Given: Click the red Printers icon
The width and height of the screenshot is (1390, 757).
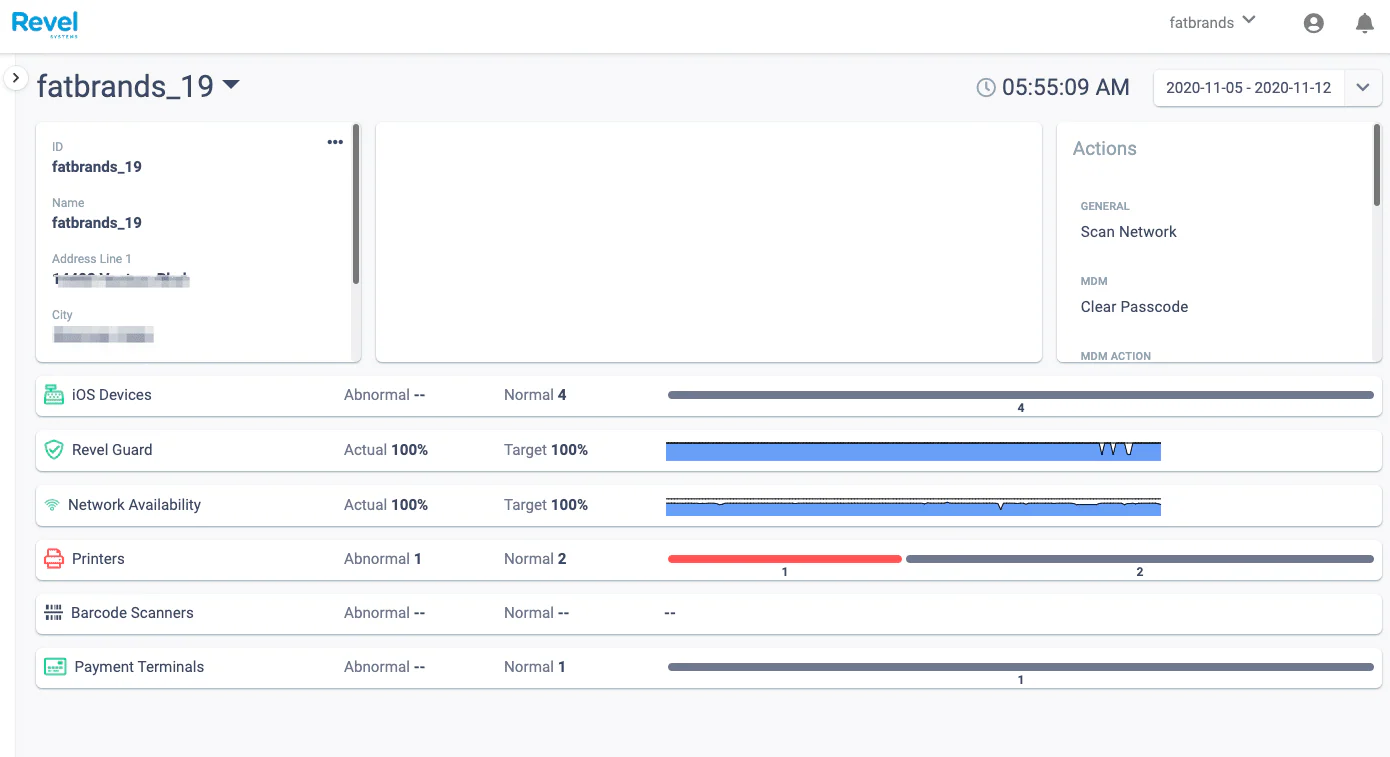Looking at the screenshot, I should pyautogui.click(x=54, y=559).
